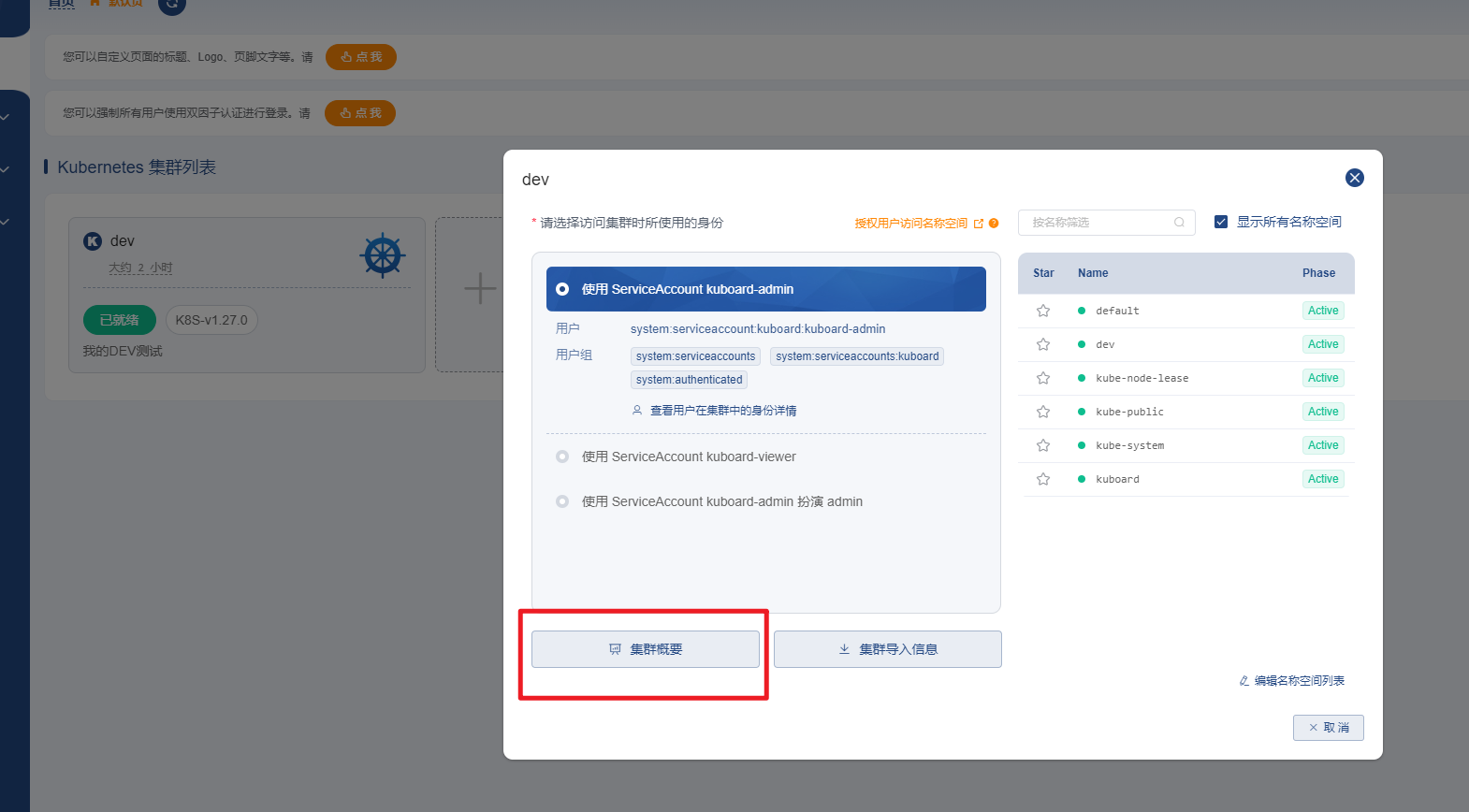Select the default namespace row name

pyautogui.click(x=1117, y=311)
